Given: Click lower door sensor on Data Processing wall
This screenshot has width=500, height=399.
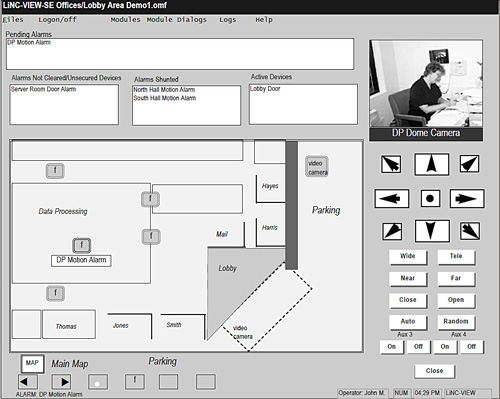Looking at the screenshot, I should (x=151, y=237).
